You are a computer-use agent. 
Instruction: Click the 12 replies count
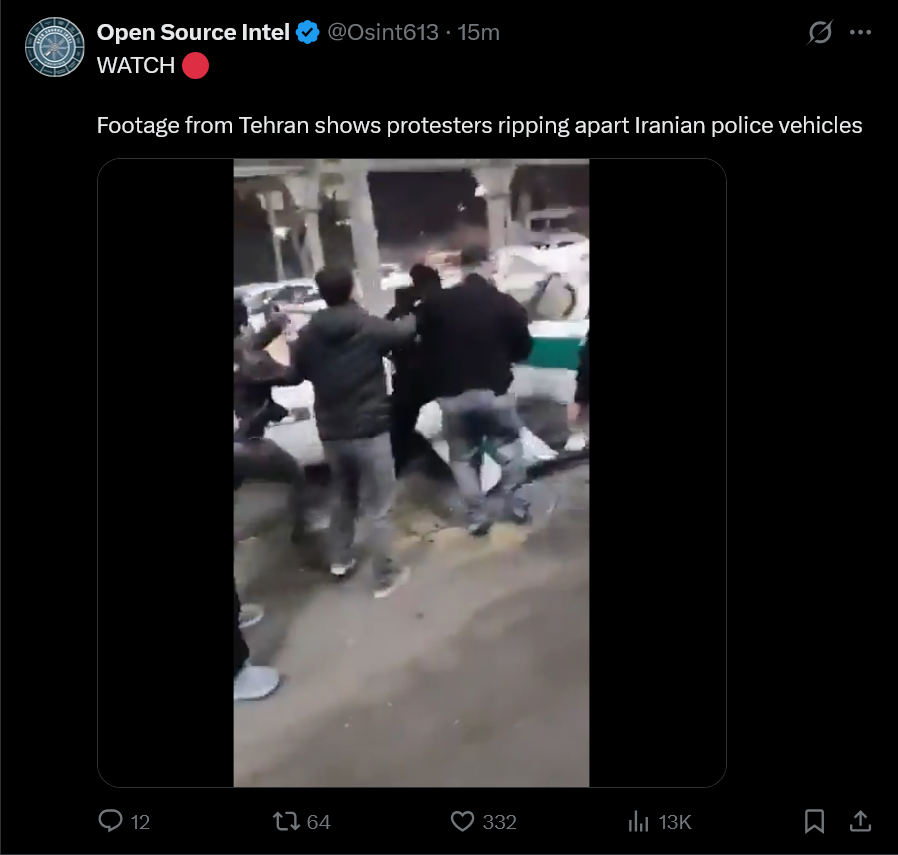tap(140, 822)
